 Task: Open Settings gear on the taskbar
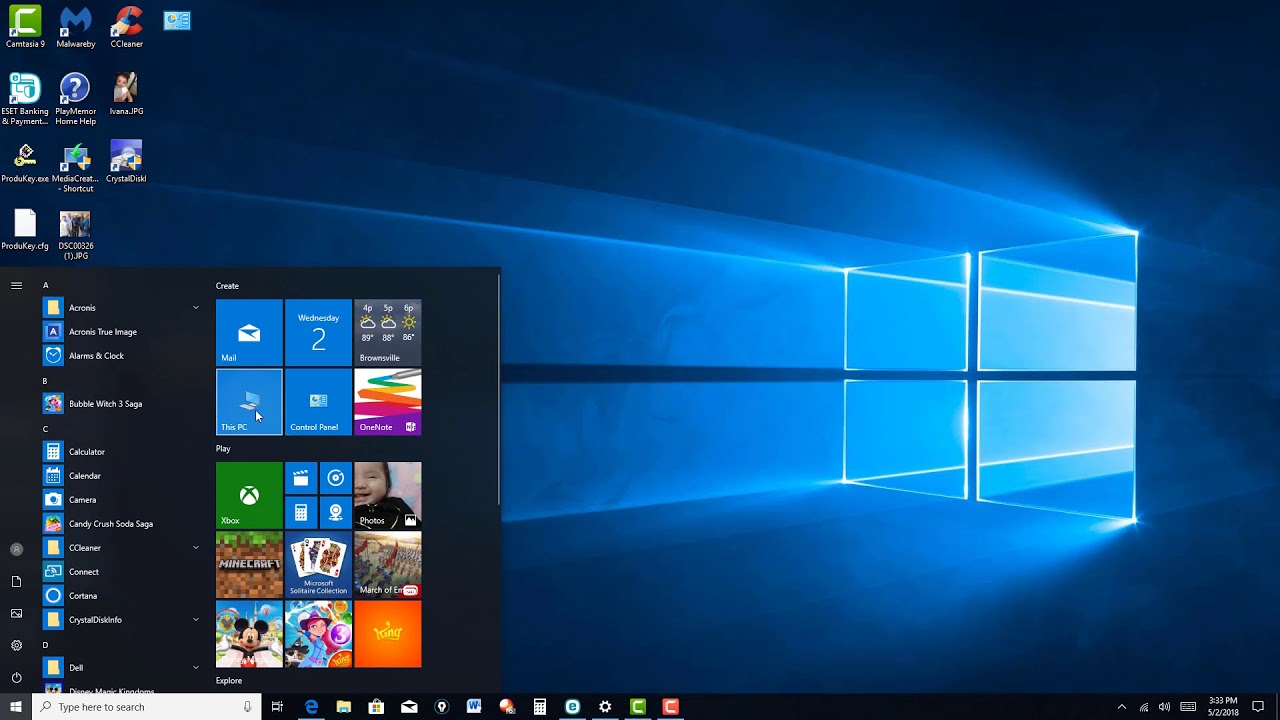click(x=605, y=707)
